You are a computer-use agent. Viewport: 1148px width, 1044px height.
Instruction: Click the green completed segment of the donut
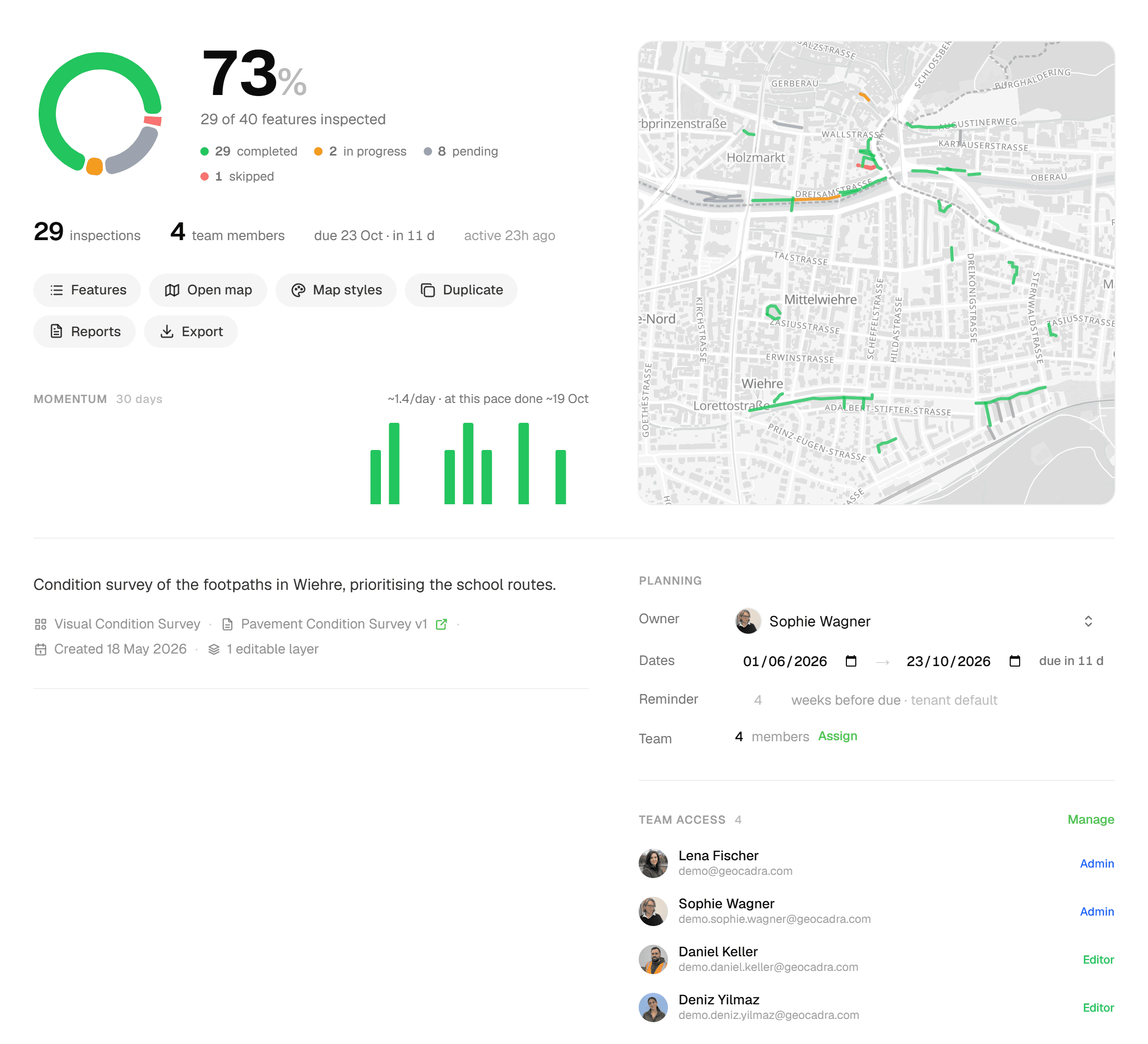coord(54,86)
